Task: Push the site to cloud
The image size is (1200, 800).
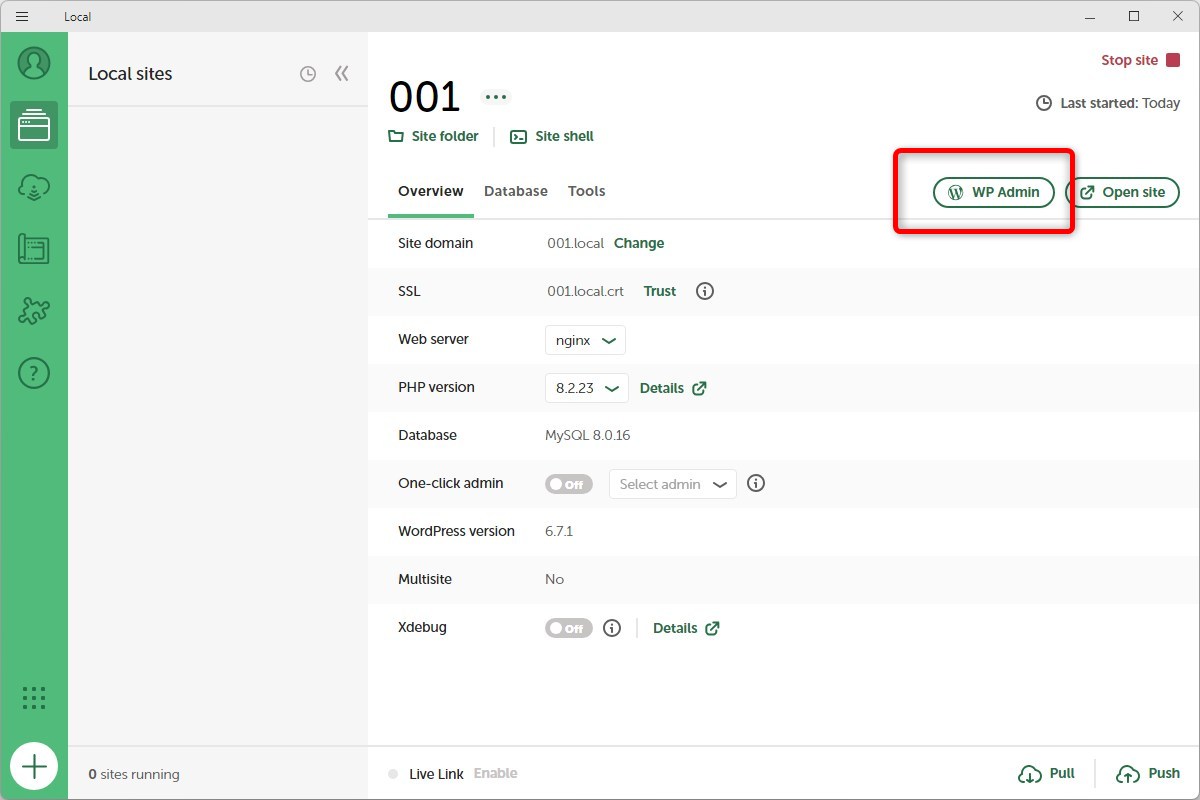Action: tap(1149, 773)
